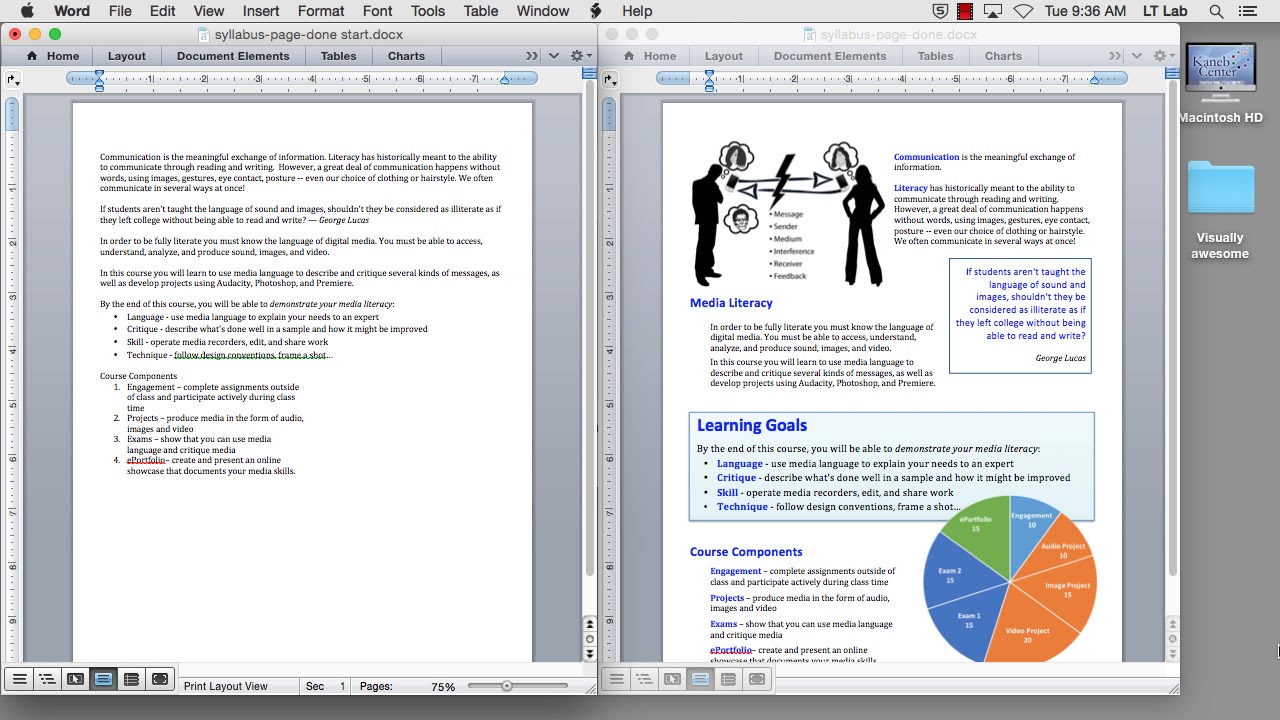Show more ribbon tabs in right window

click(1114, 56)
